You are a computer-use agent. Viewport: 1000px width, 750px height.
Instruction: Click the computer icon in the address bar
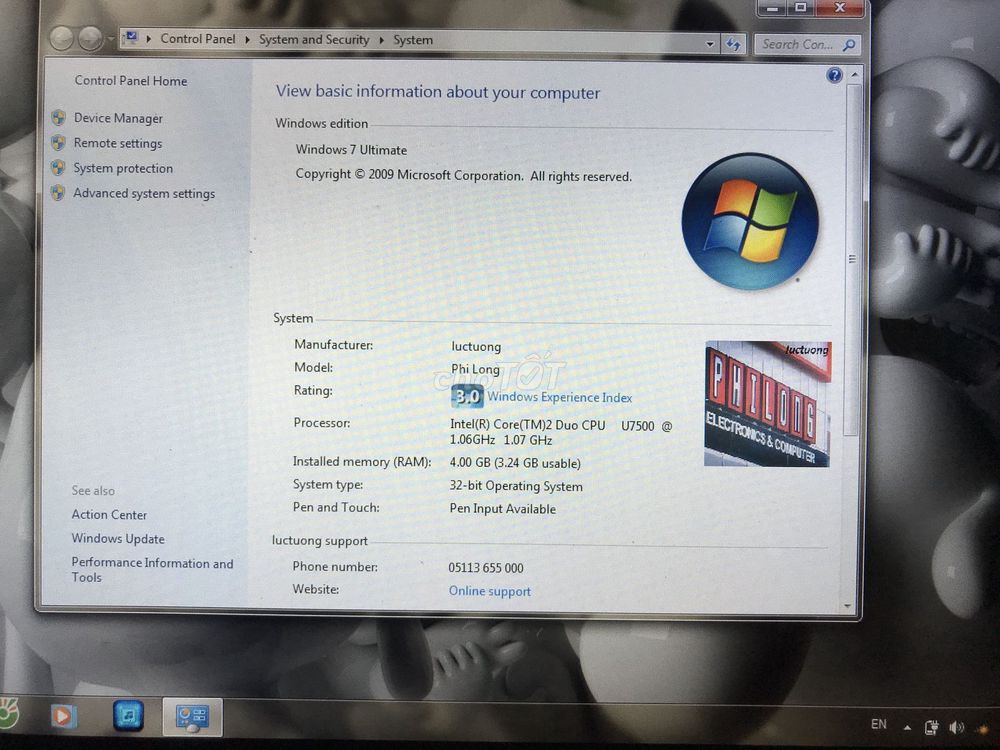[131, 38]
